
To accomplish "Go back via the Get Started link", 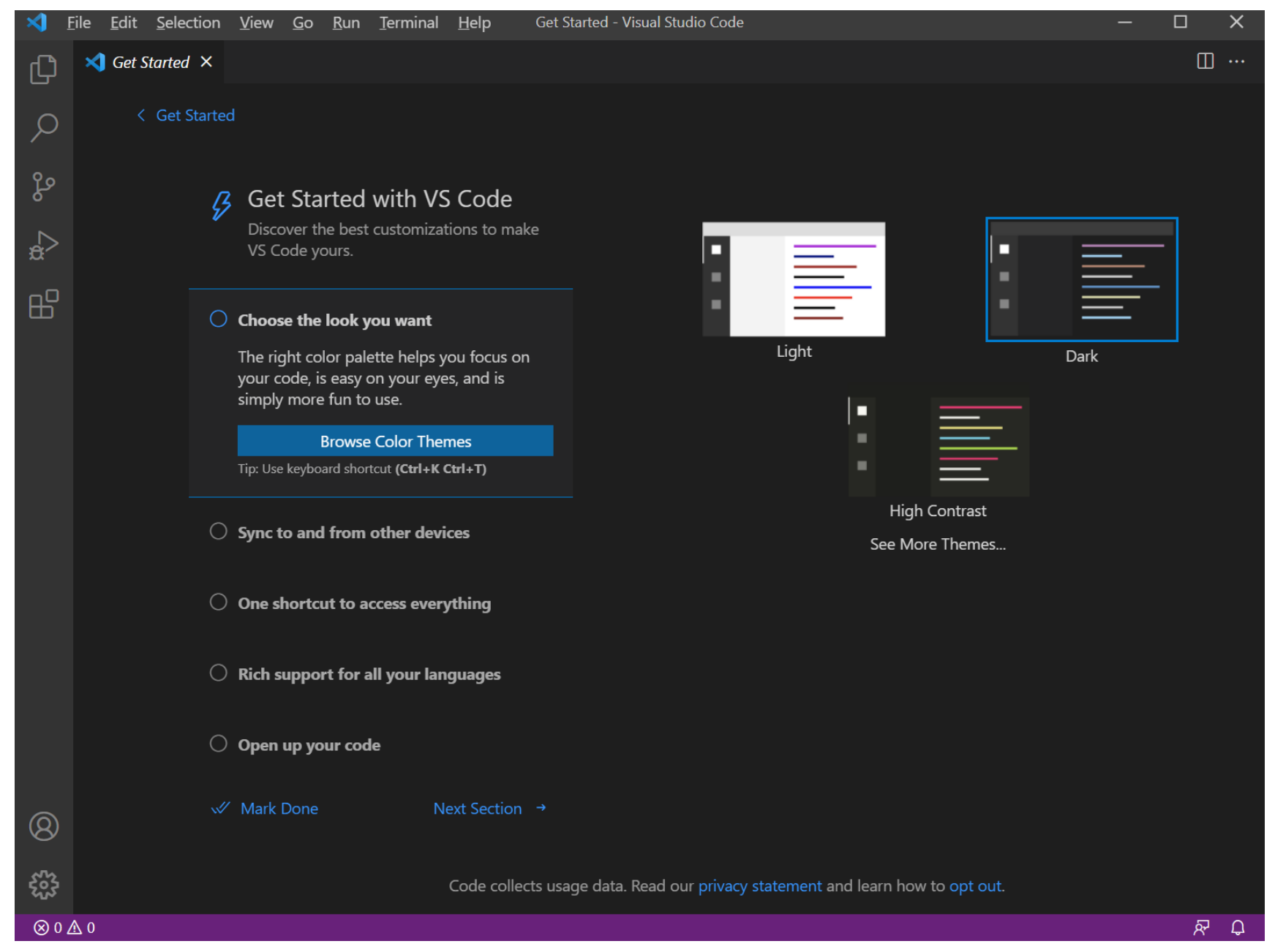I will 195,116.
